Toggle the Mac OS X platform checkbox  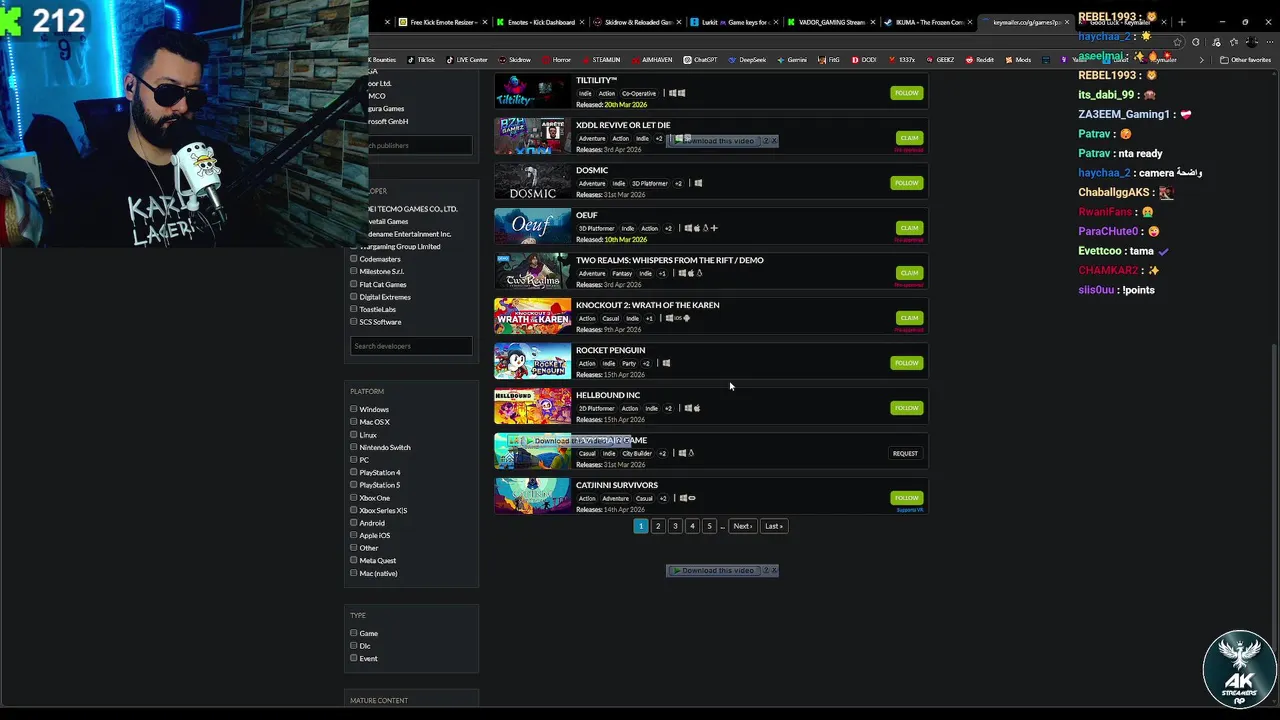pos(353,422)
